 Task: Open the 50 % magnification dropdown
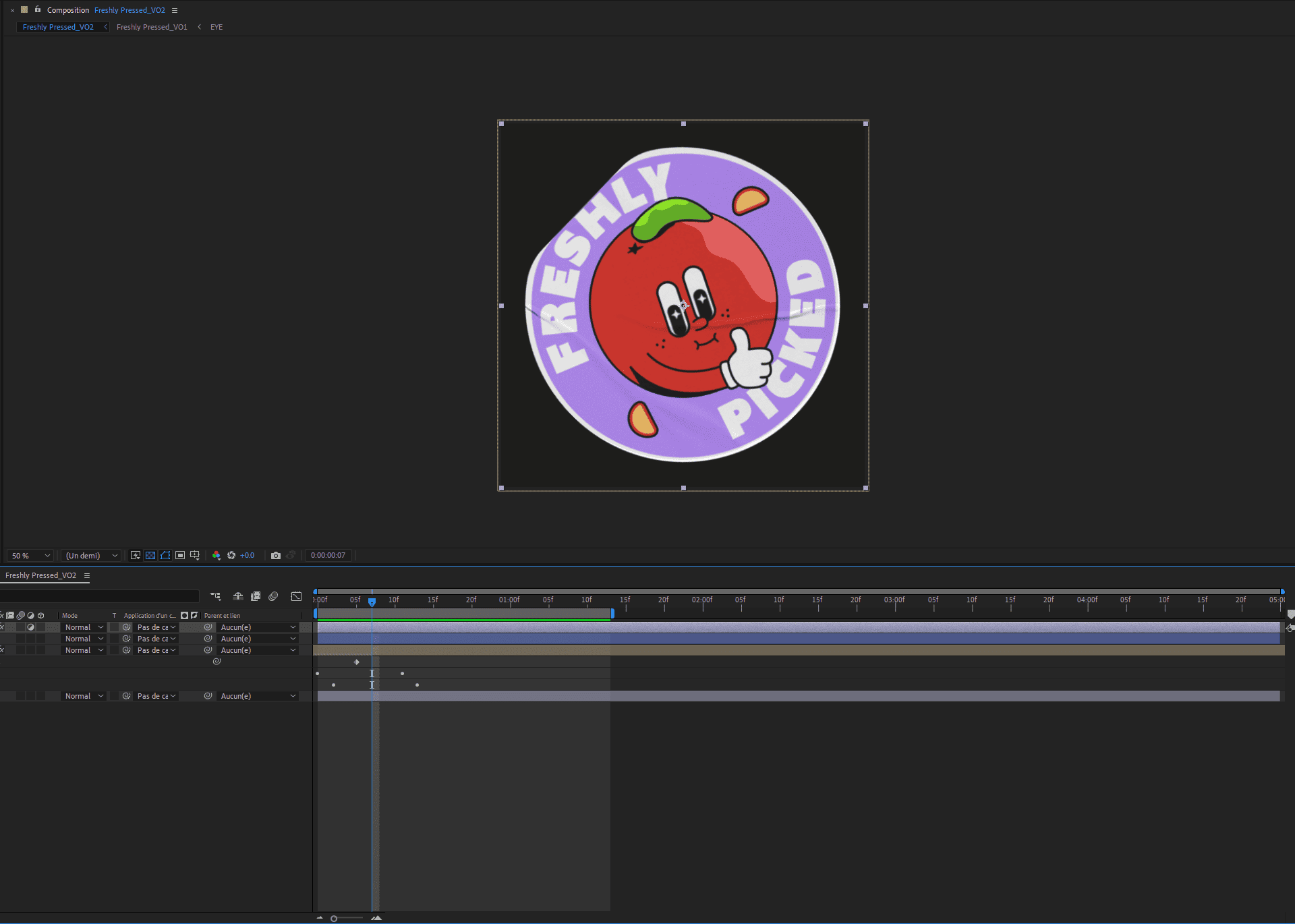click(x=31, y=556)
